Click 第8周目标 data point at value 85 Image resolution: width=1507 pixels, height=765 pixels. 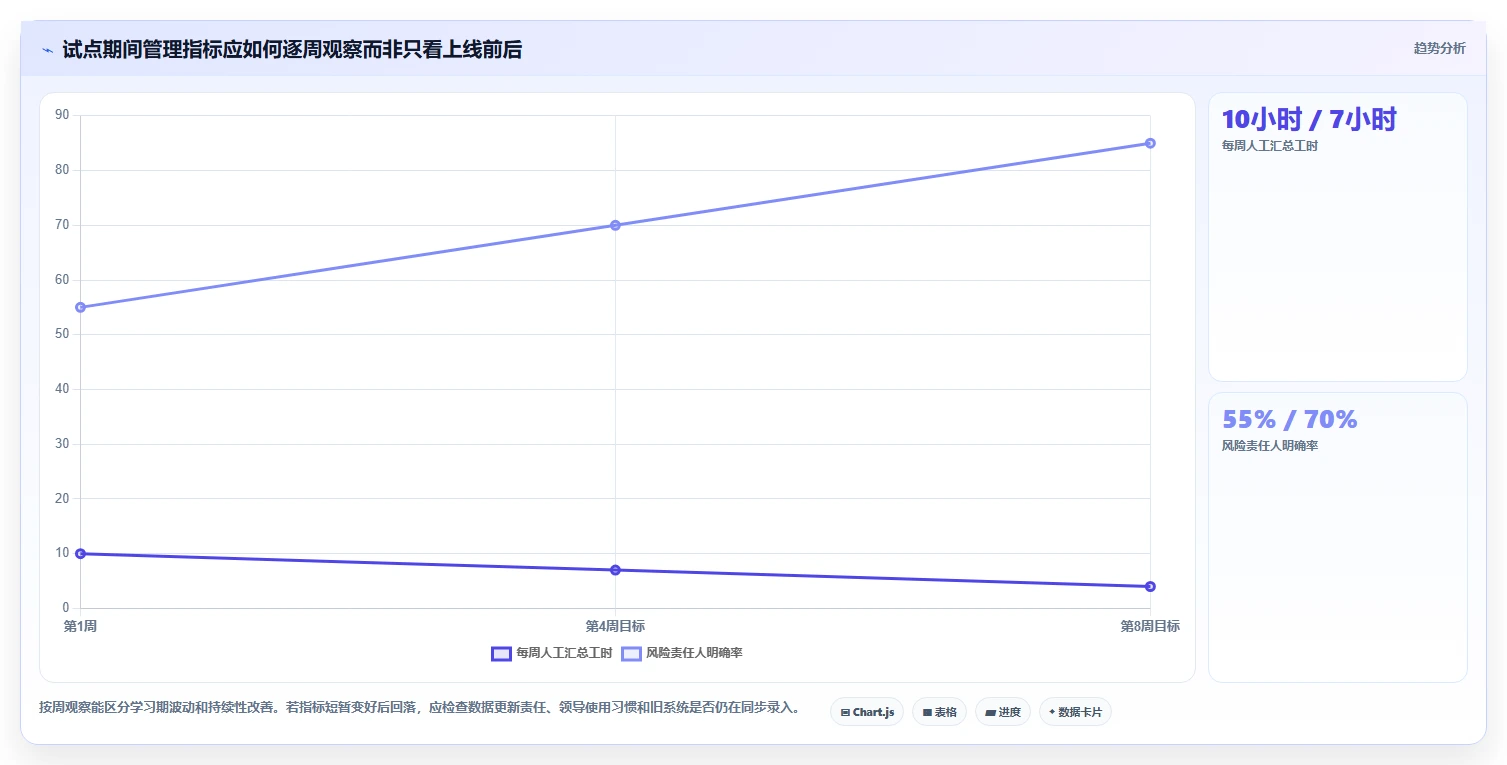(1150, 143)
